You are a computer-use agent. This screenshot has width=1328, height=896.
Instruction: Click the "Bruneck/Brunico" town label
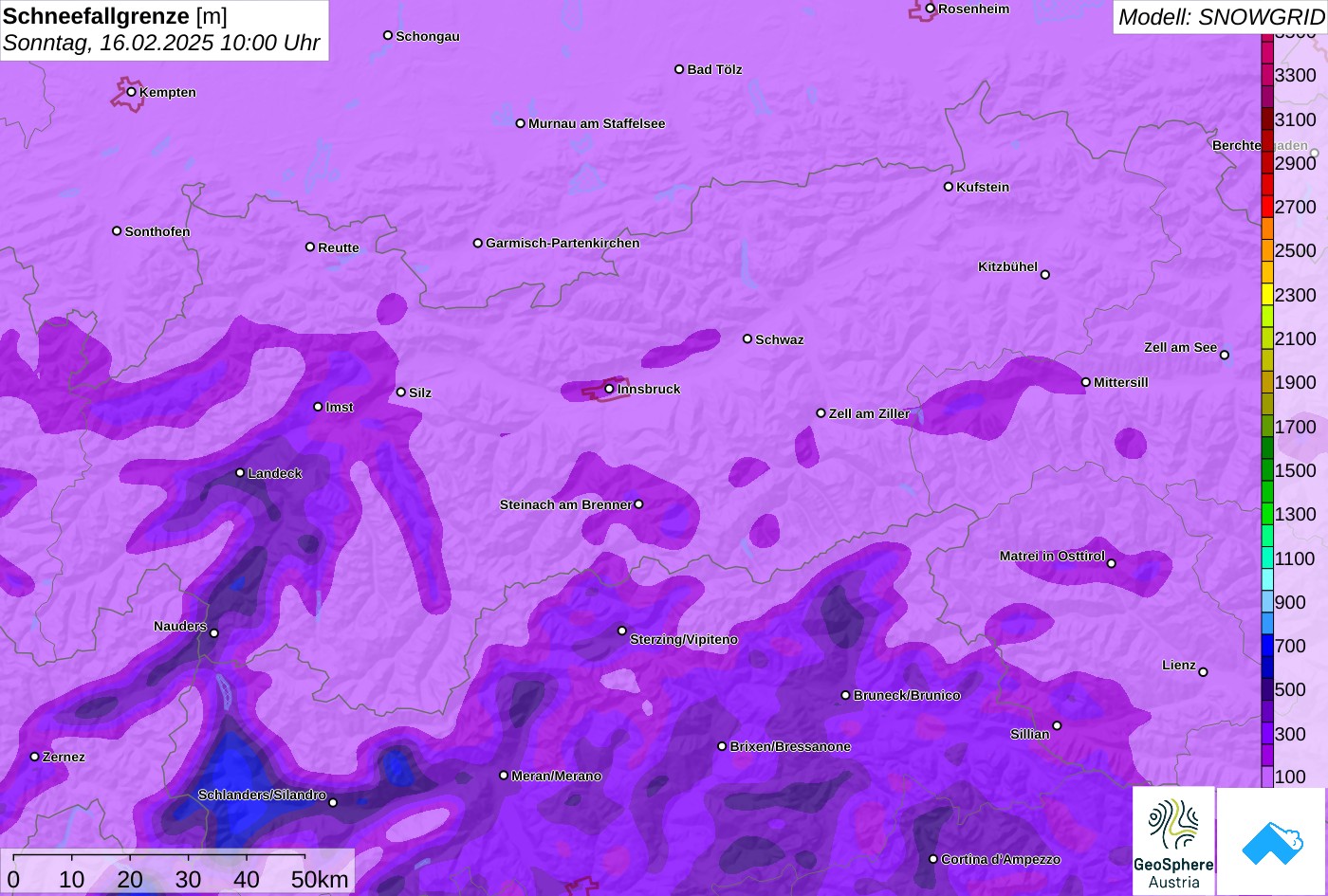pyautogui.click(x=907, y=695)
